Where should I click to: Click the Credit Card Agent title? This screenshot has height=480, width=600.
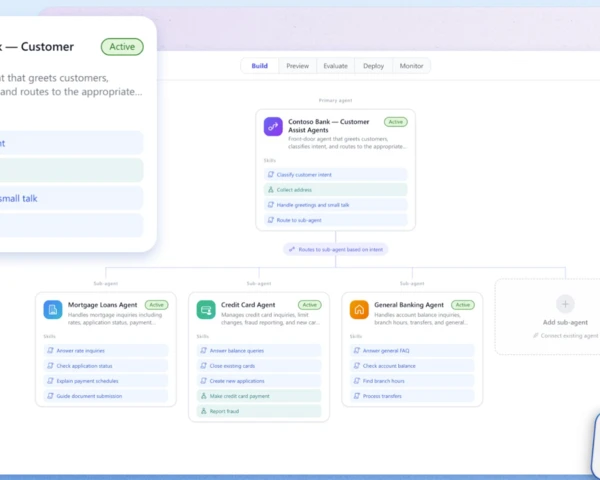point(248,305)
